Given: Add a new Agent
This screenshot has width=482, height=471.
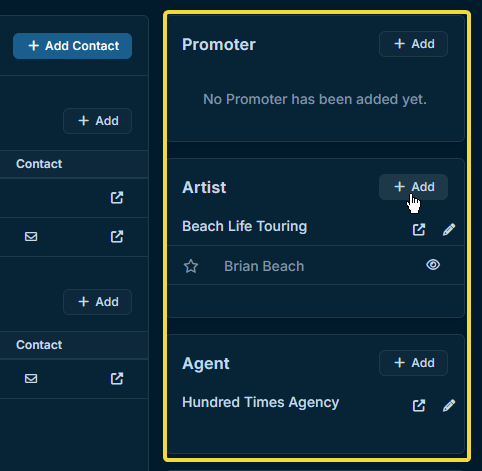Looking at the screenshot, I should coord(413,363).
